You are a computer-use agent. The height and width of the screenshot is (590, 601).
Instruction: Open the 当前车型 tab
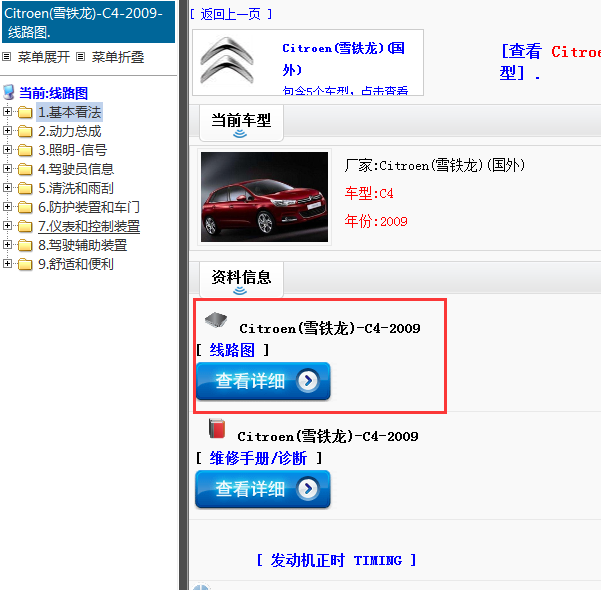[x=241, y=123]
